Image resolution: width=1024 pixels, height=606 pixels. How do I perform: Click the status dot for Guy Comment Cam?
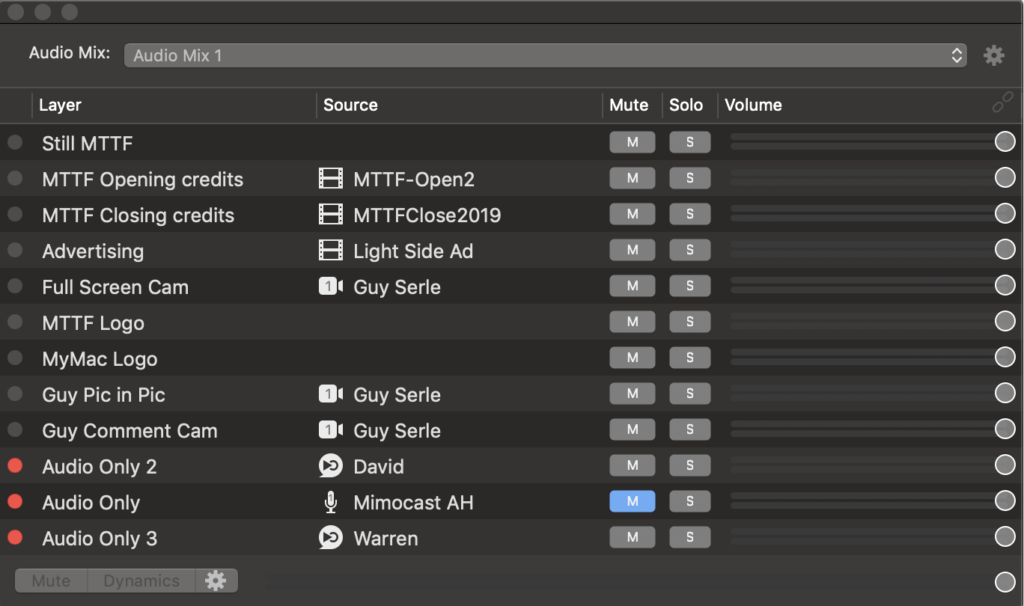15,430
